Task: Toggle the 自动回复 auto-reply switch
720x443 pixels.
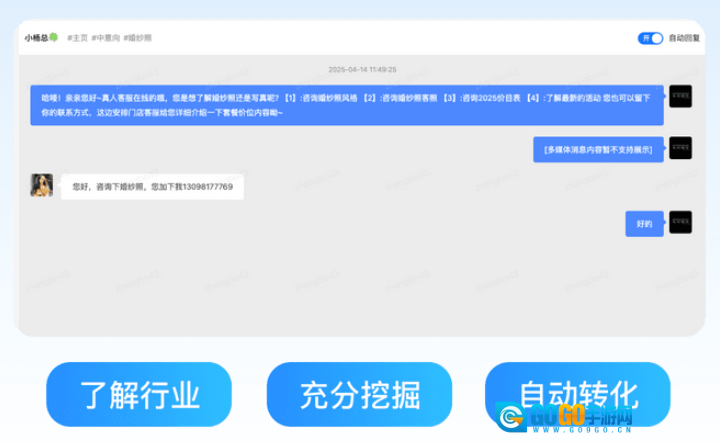Action: (650, 38)
